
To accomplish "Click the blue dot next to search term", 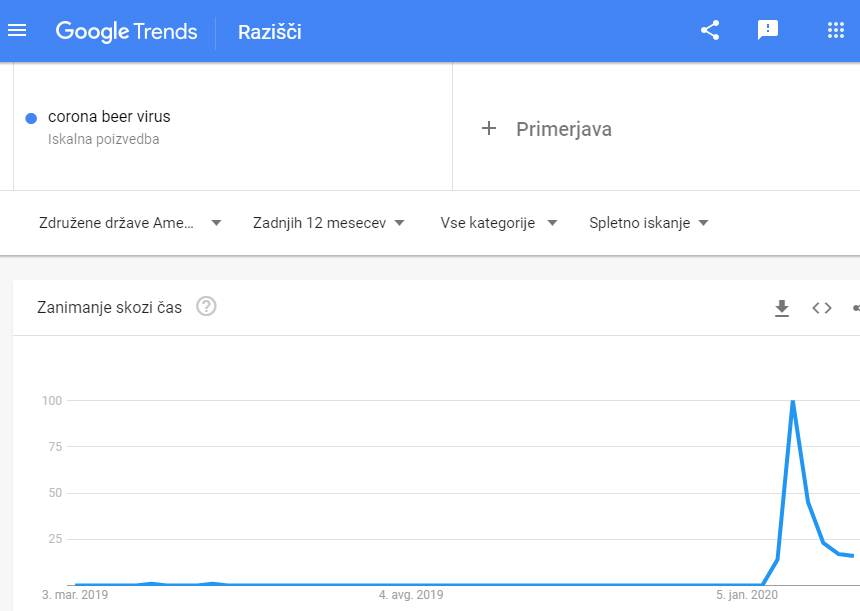I will pos(31,118).
